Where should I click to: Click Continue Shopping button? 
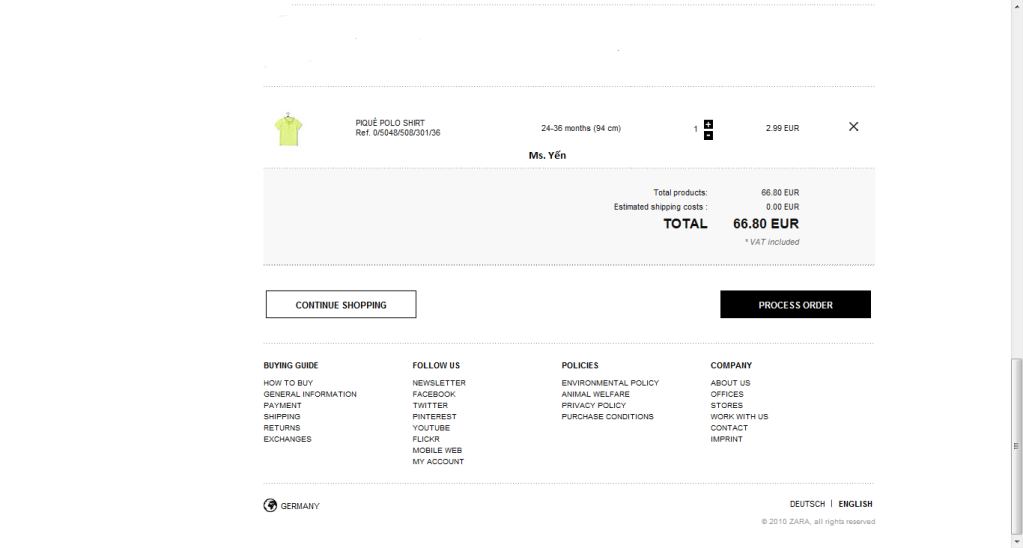[340, 305]
